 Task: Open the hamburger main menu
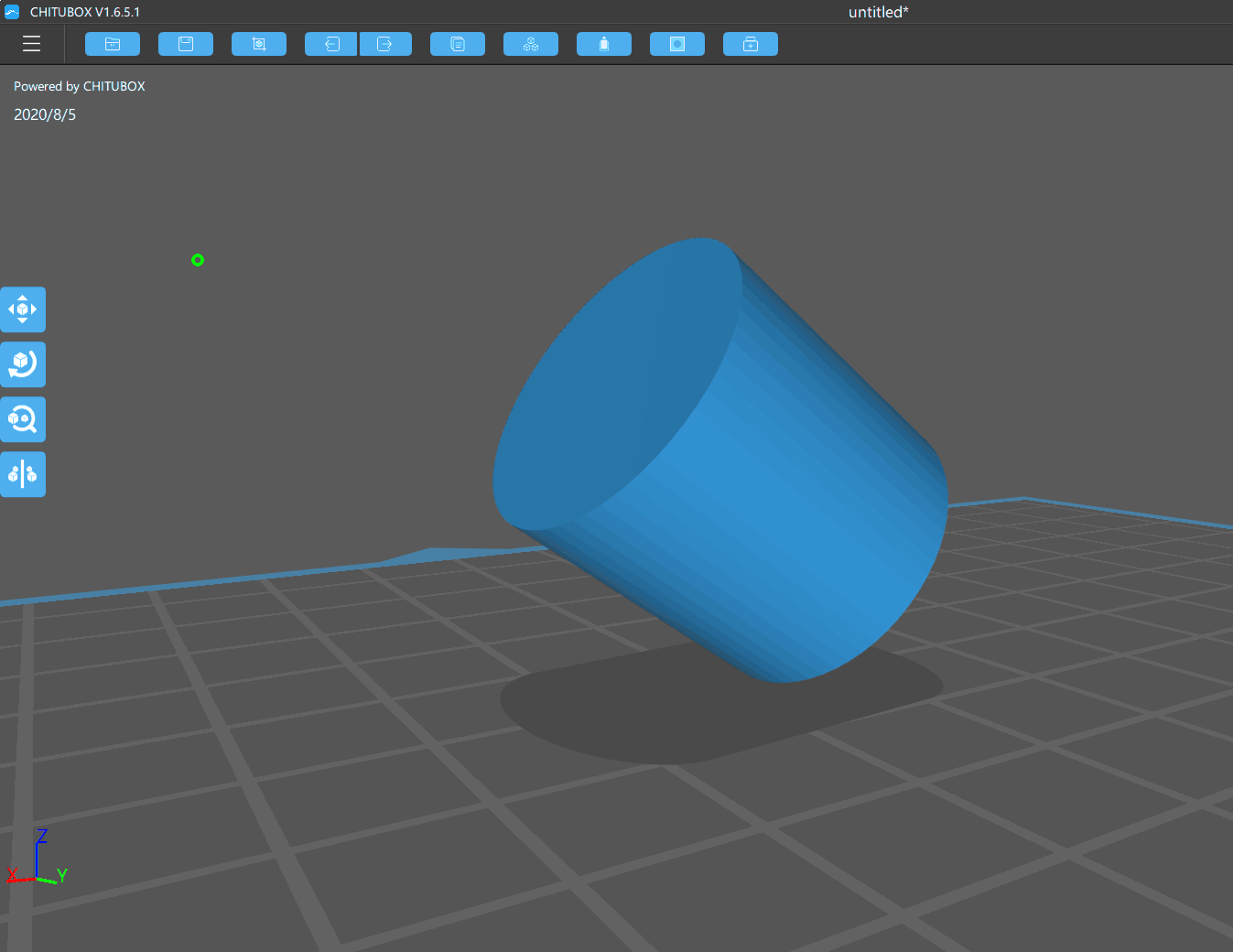coord(32,44)
